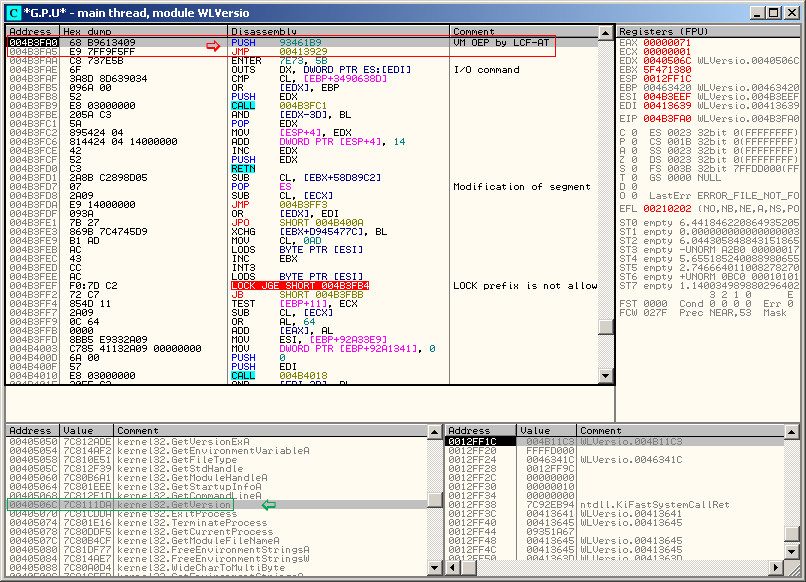Viewport: 806px width, 582px height.
Task: Select the ENTER 7E73, 5B instruction row
Action: pos(302,61)
